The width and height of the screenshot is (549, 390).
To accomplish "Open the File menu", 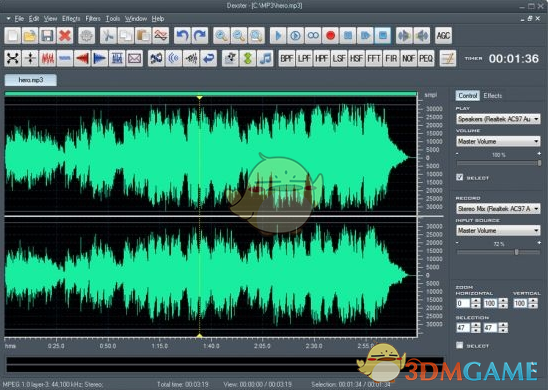I will [19, 19].
